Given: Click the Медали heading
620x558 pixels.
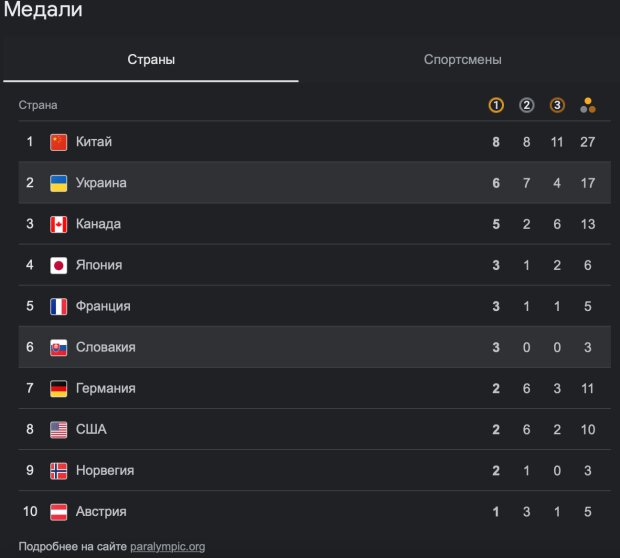Looking at the screenshot, I should click(x=44, y=11).
